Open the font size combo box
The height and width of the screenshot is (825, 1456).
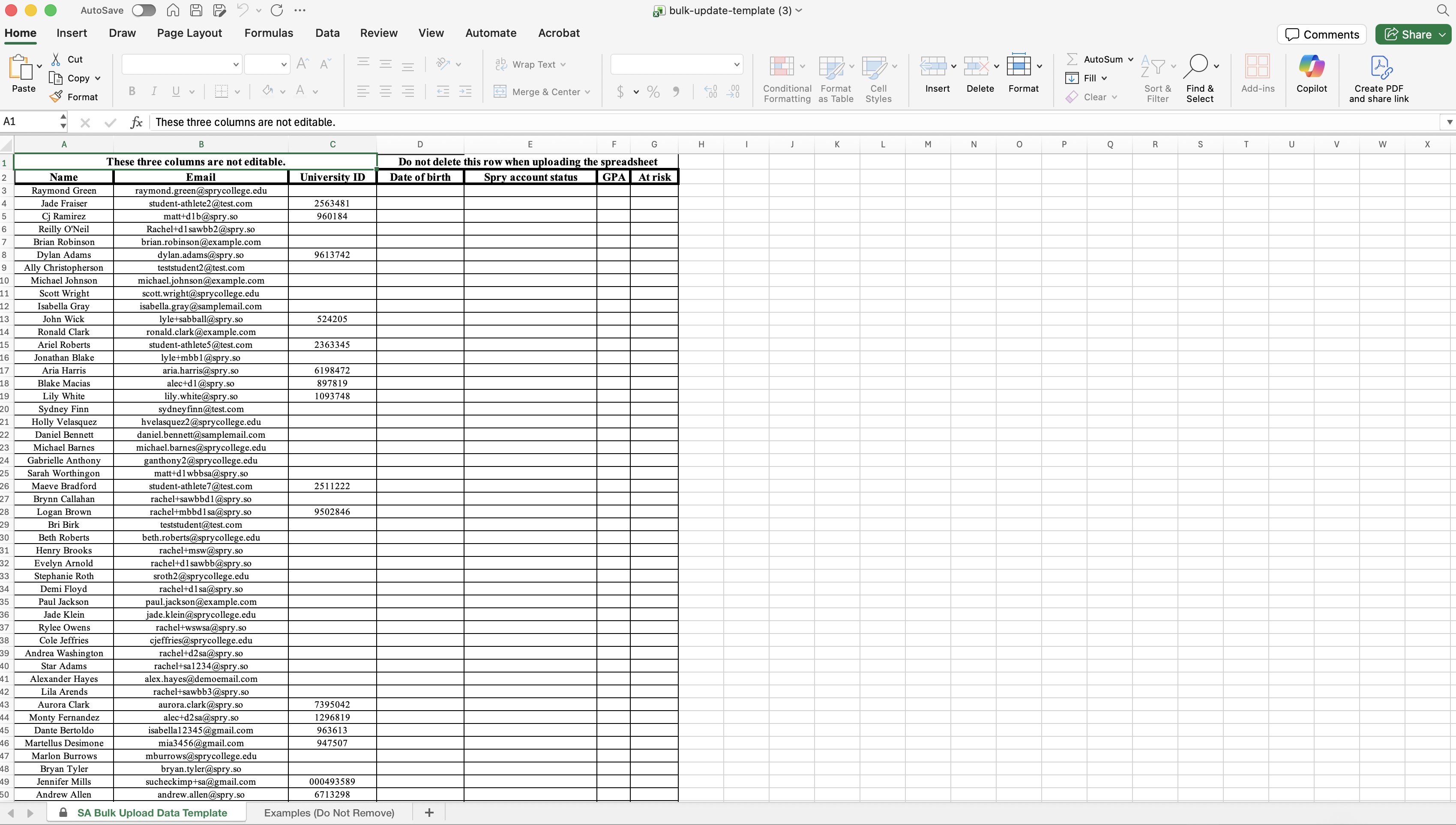[x=267, y=64]
